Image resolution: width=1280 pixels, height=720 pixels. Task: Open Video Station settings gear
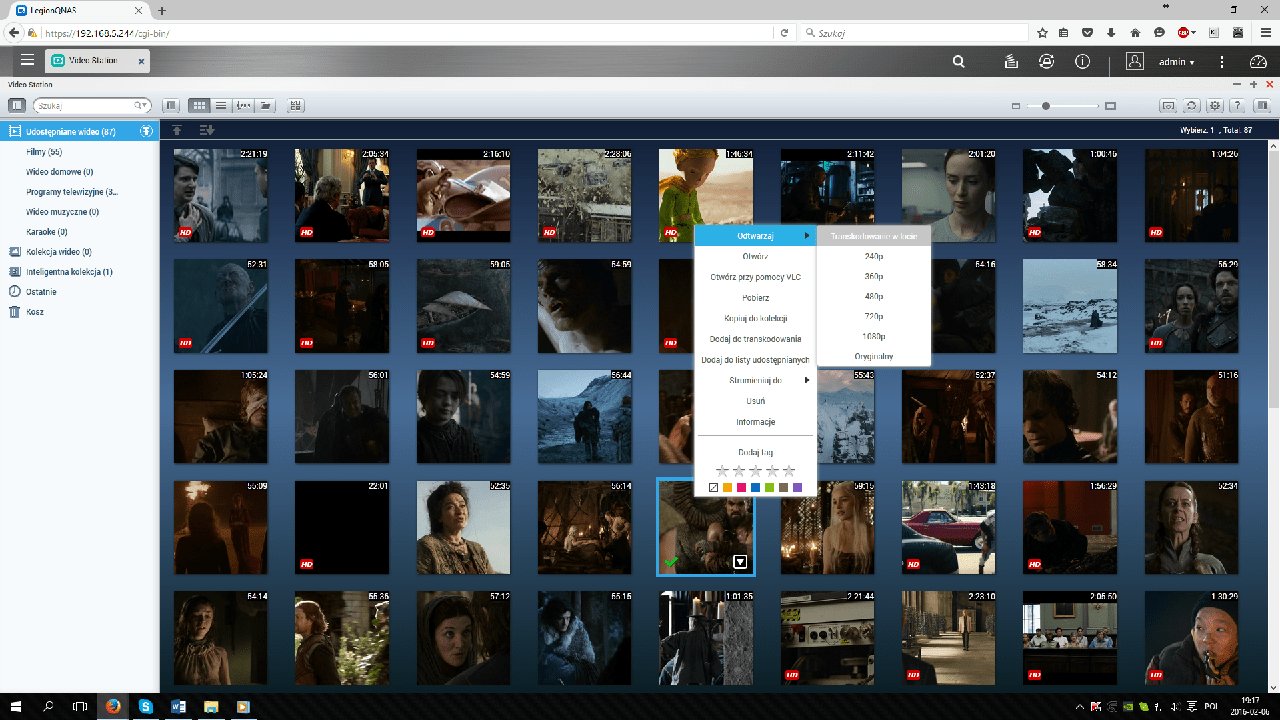coord(1215,105)
